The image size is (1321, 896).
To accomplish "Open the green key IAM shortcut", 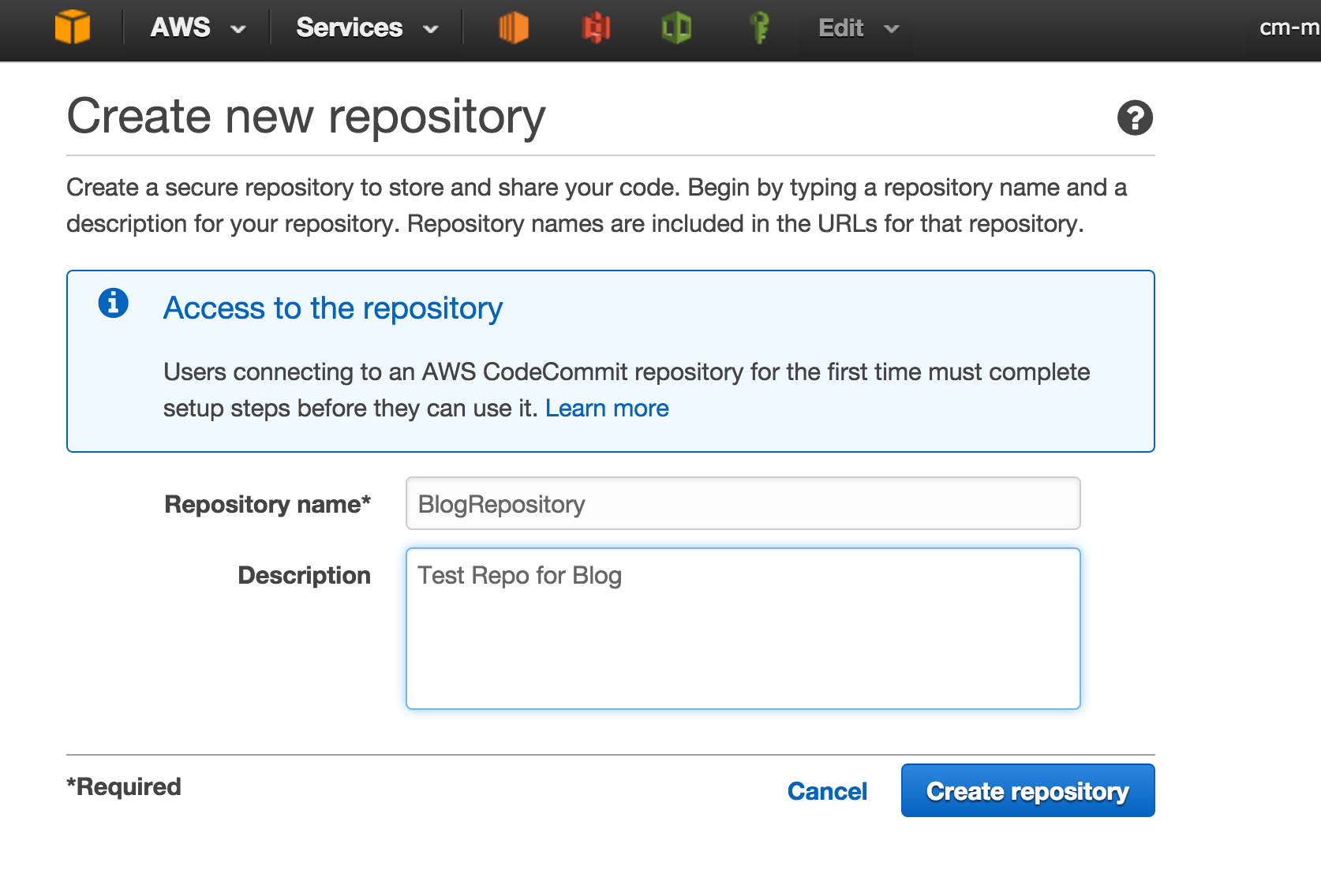I will [x=759, y=28].
